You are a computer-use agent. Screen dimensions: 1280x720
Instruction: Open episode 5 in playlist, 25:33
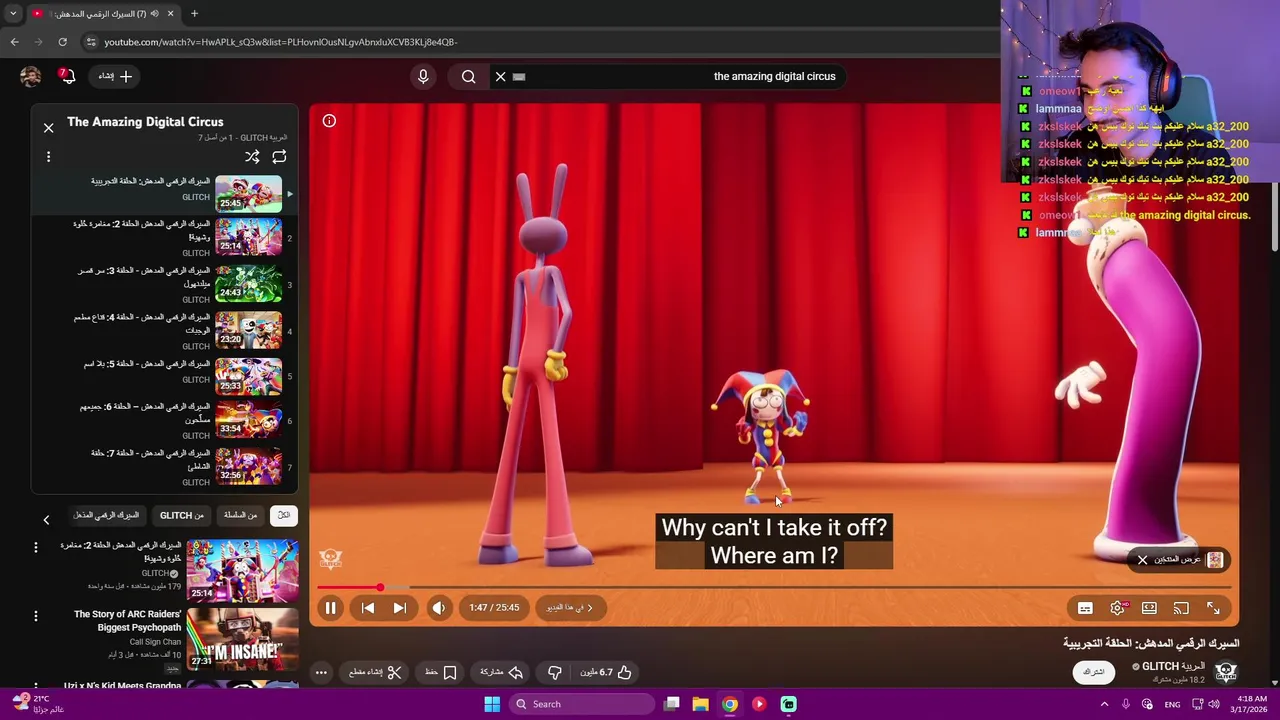248,377
